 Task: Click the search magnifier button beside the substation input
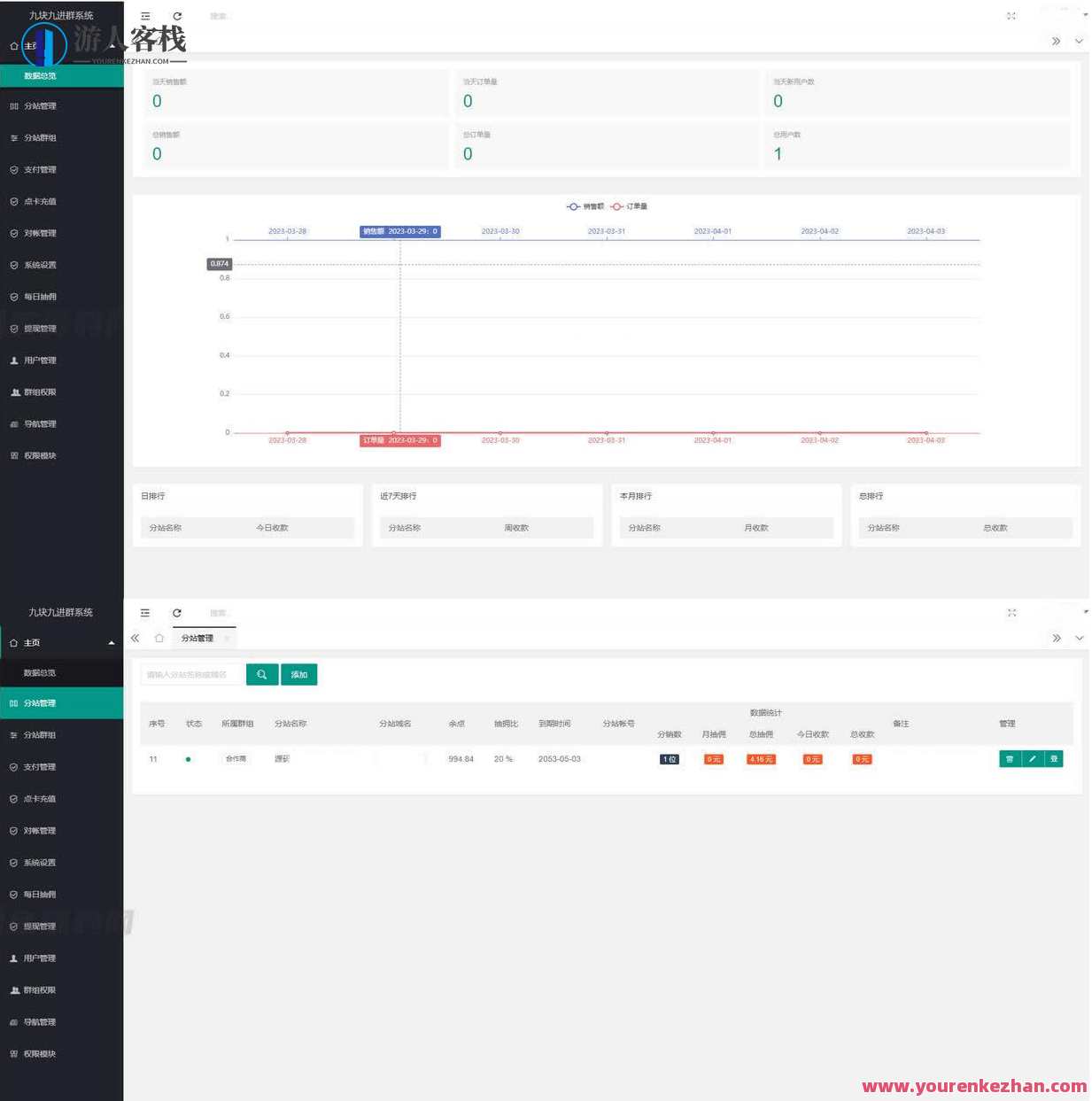coord(262,675)
